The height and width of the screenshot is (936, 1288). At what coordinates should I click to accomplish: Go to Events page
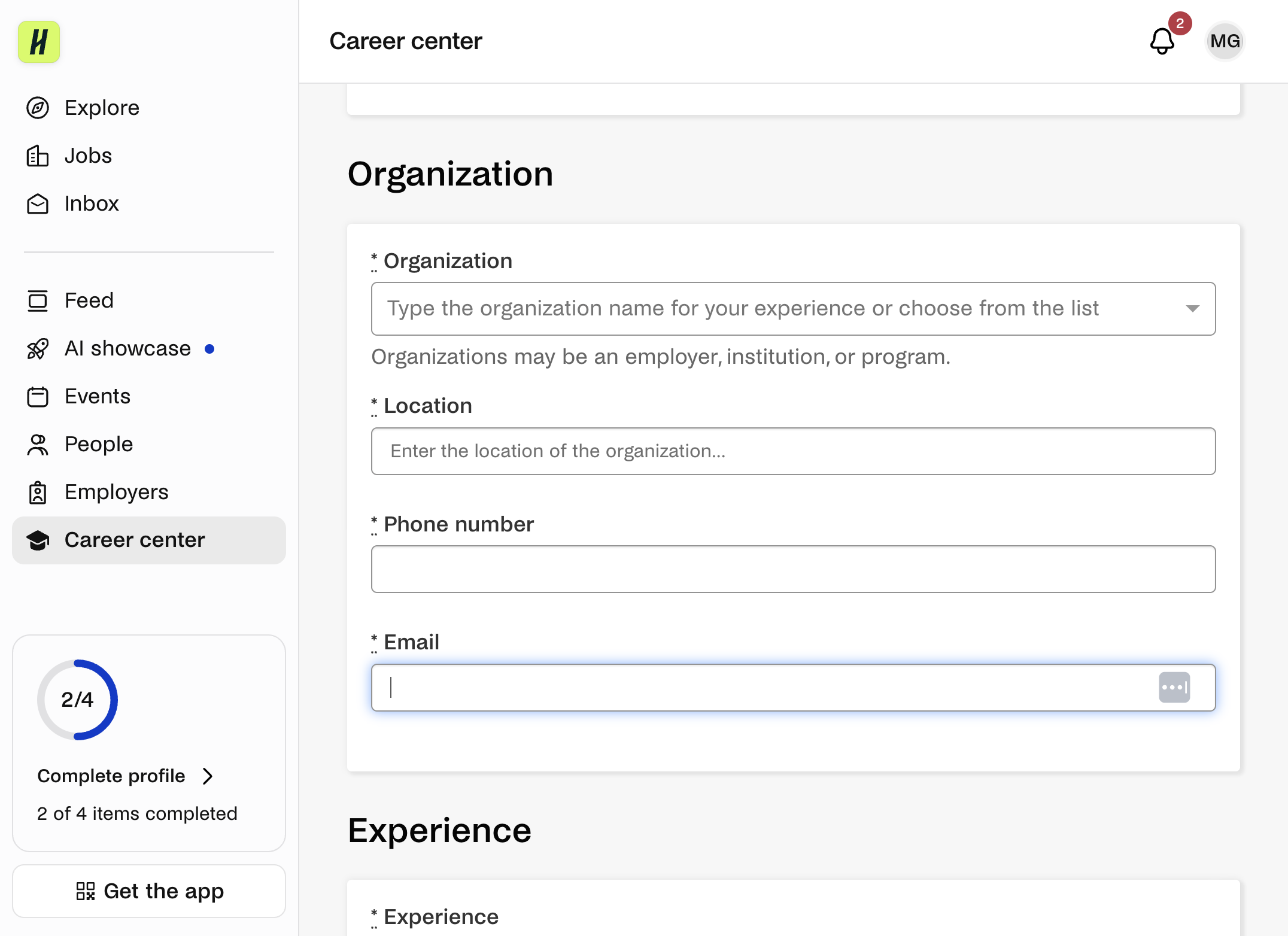tap(149, 396)
